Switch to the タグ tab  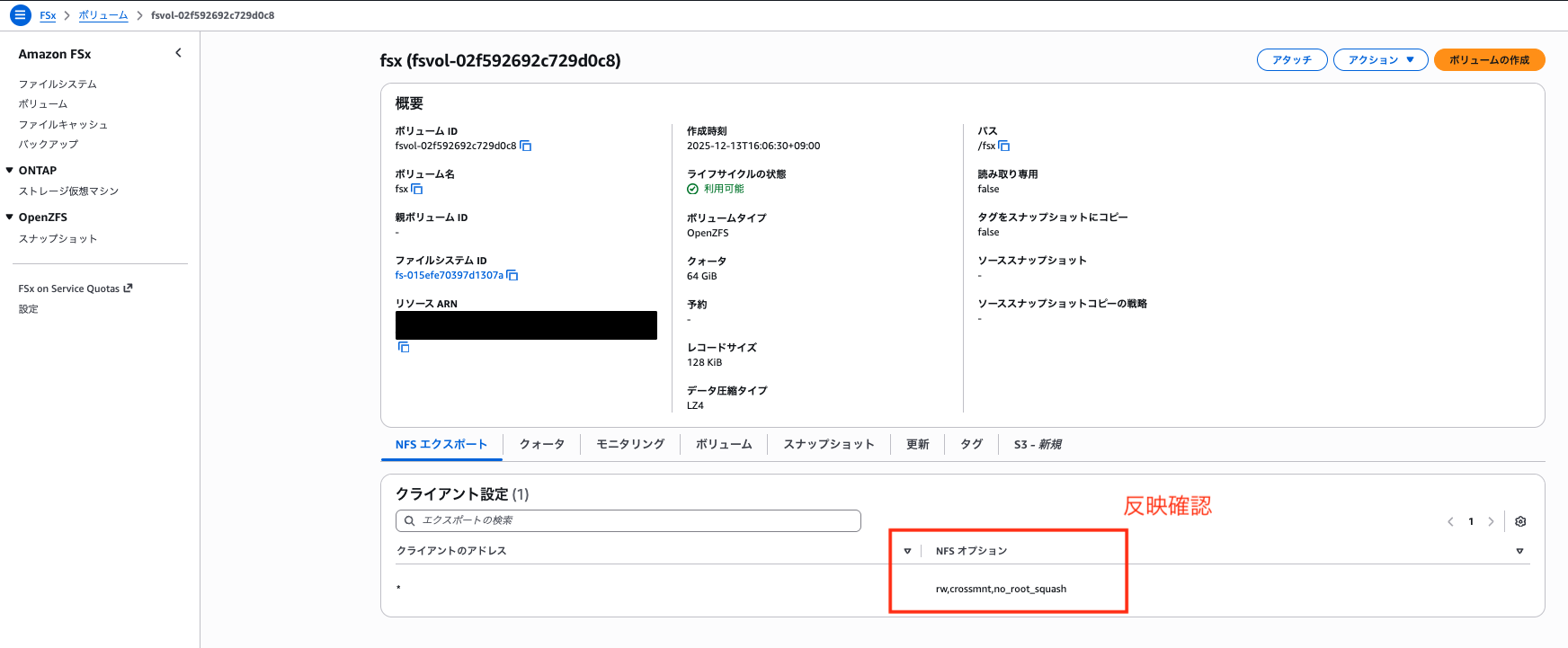point(971,444)
